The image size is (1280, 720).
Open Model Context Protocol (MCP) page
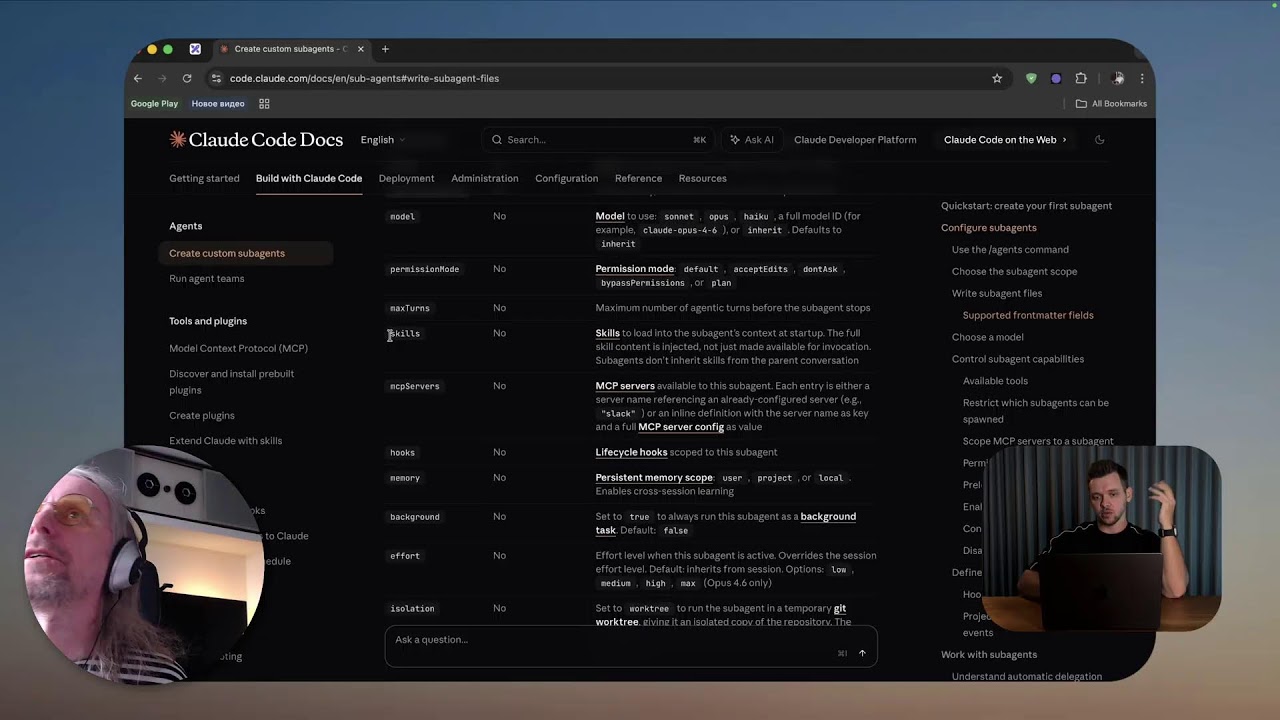[x=238, y=349]
